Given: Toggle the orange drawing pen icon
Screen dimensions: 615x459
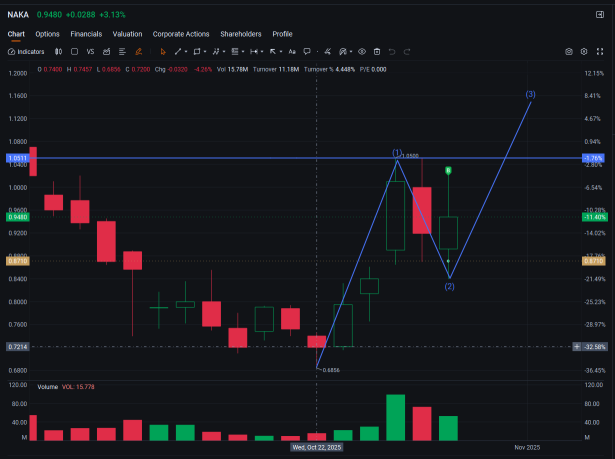Looking at the screenshot, I should 138,52.
